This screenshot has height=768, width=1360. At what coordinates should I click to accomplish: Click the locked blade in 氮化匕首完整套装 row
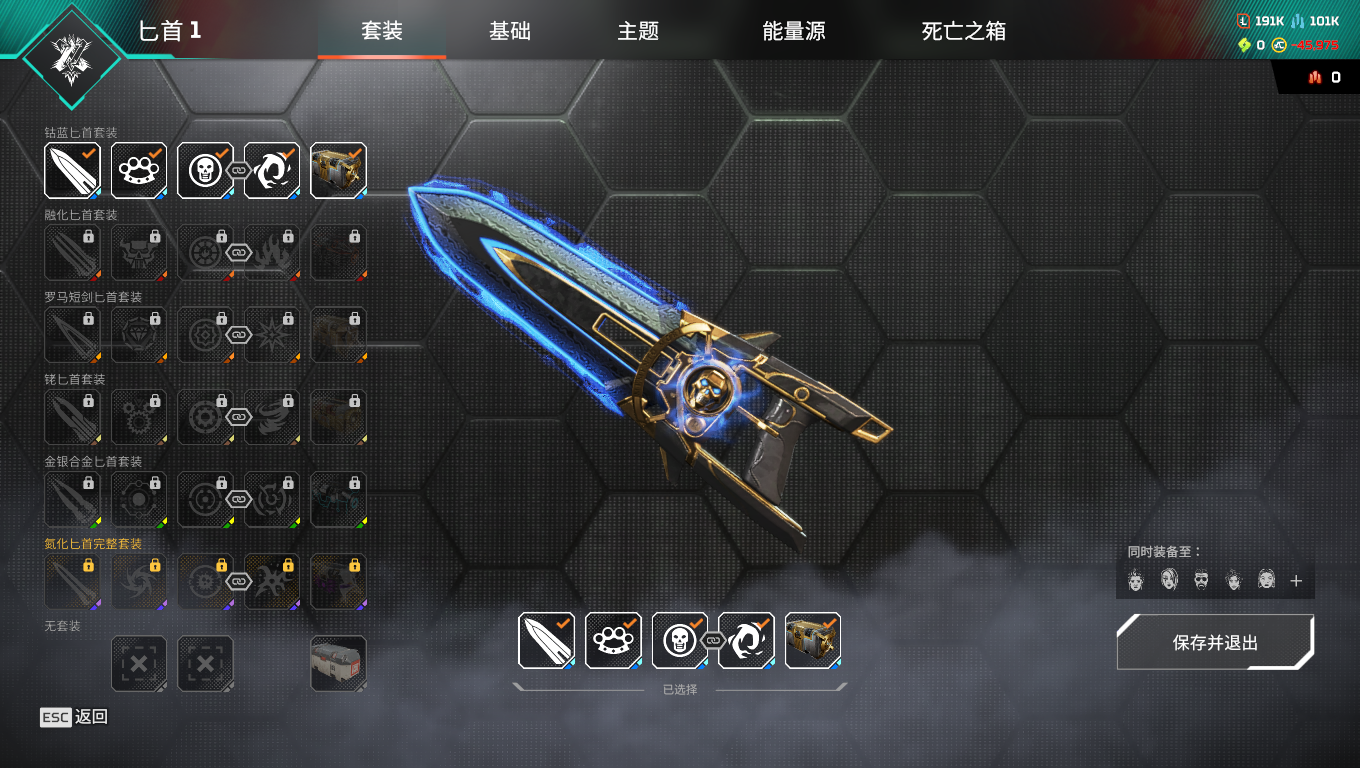click(73, 582)
